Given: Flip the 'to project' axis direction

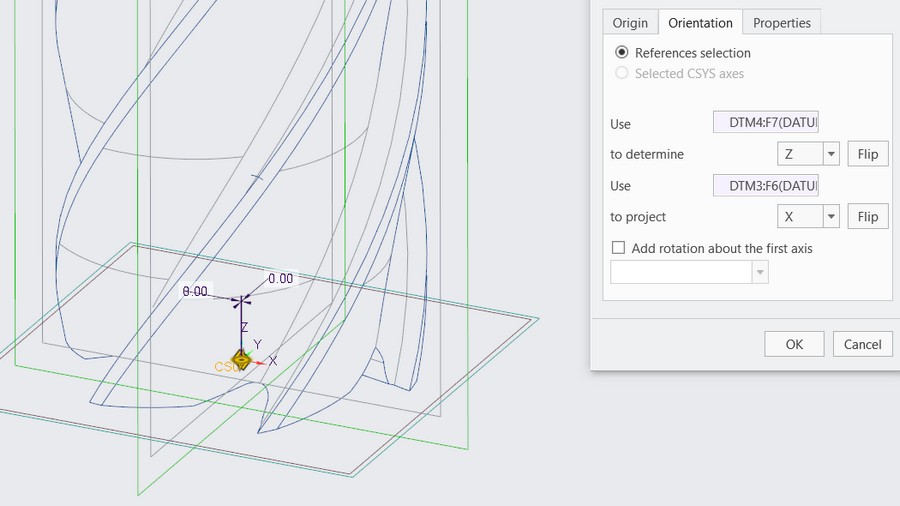Looking at the screenshot, I should click(868, 216).
